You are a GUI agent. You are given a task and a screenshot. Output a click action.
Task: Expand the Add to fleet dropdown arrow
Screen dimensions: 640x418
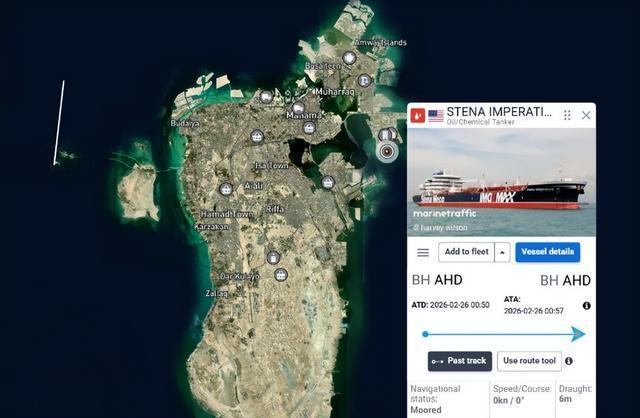tap(502, 252)
